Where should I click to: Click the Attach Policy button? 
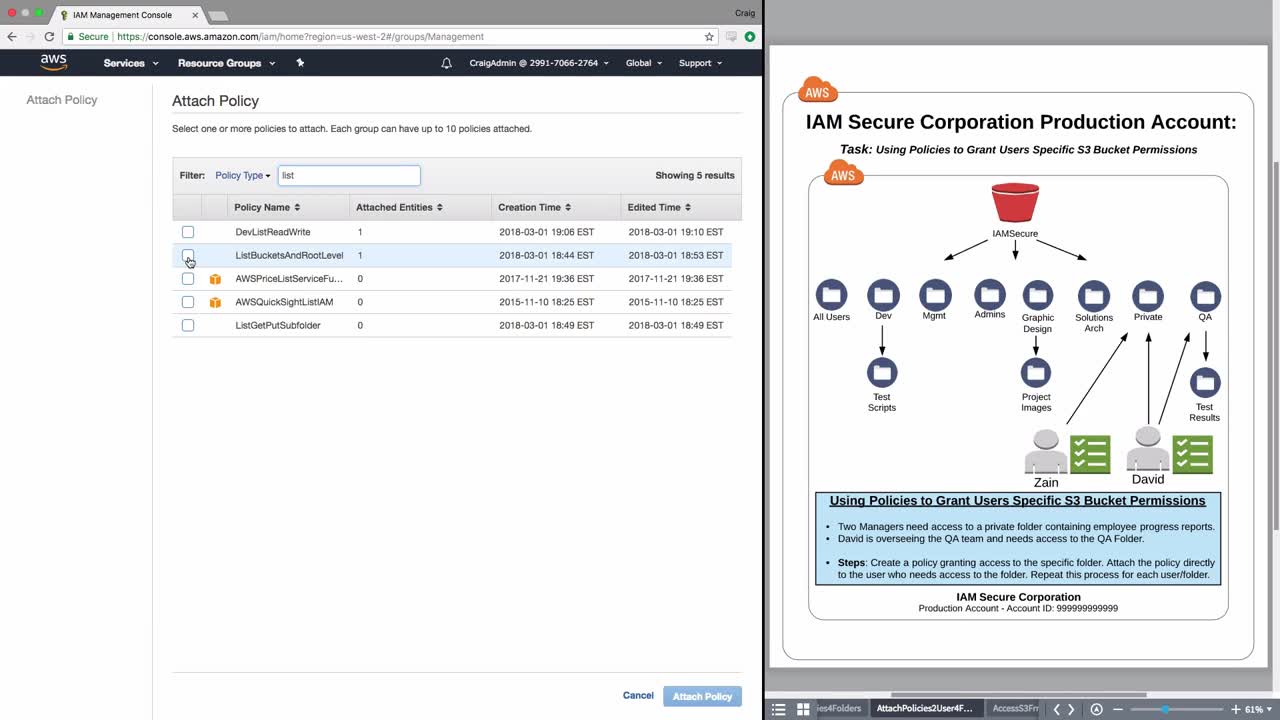702,696
